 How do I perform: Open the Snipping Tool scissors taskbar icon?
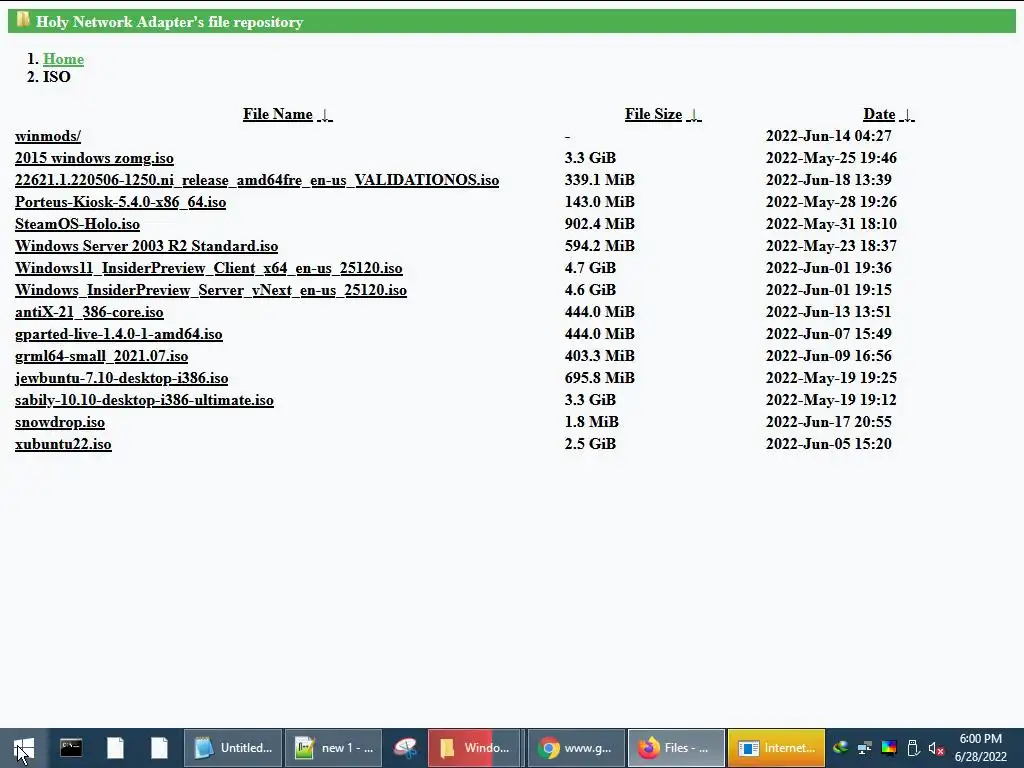point(405,748)
